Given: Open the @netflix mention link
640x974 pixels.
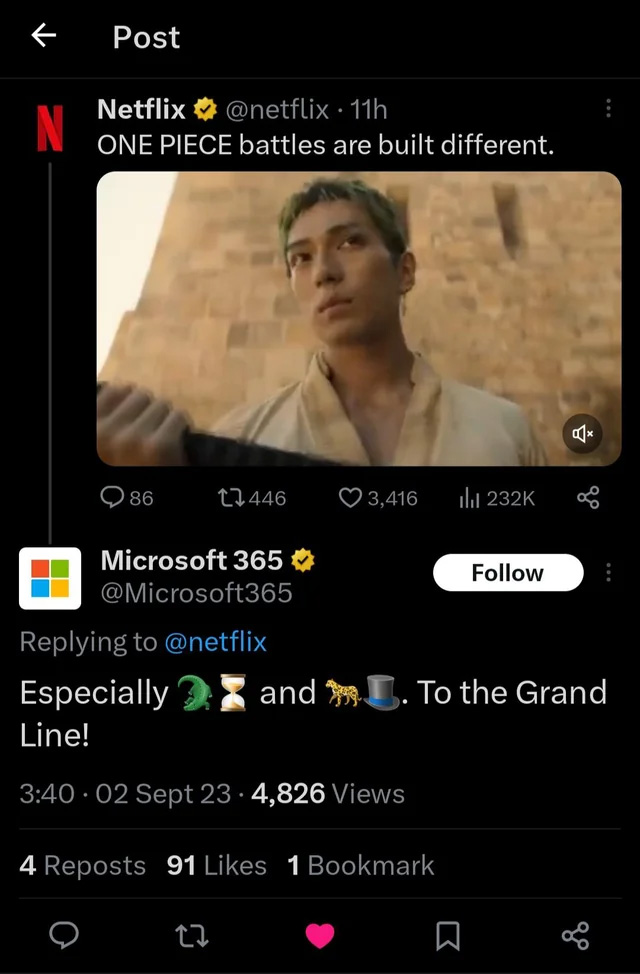Looking at the screenshot, I should pos(215,642).
